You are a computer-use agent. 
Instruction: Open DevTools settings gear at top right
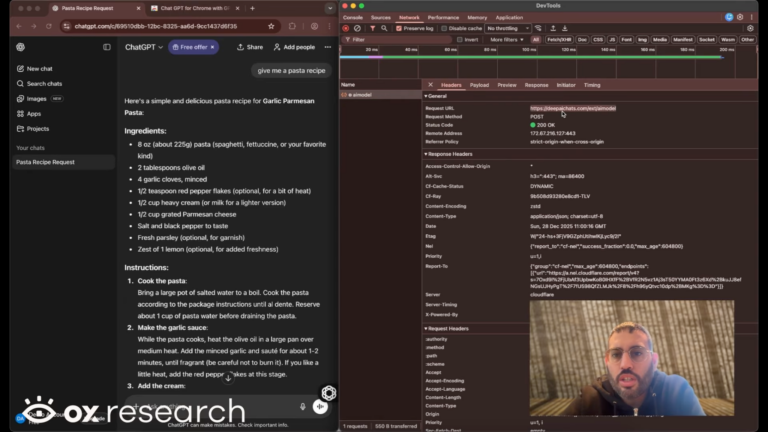click(740, 17)
